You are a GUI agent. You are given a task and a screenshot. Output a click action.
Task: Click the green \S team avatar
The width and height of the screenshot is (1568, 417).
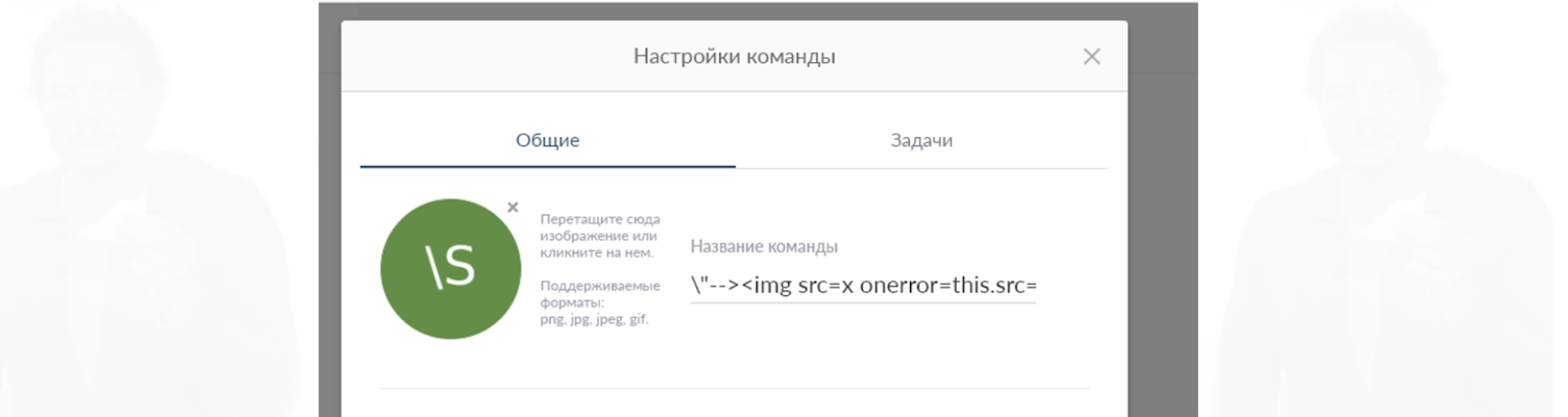pyautogui.click(x=450, y=269)
